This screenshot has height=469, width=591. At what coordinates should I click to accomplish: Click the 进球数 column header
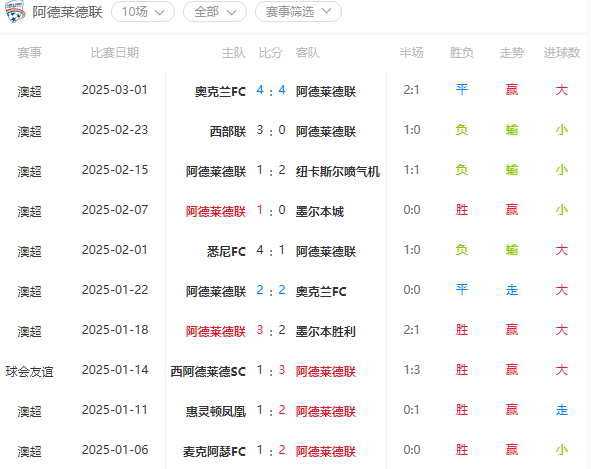tap(562, 53)
